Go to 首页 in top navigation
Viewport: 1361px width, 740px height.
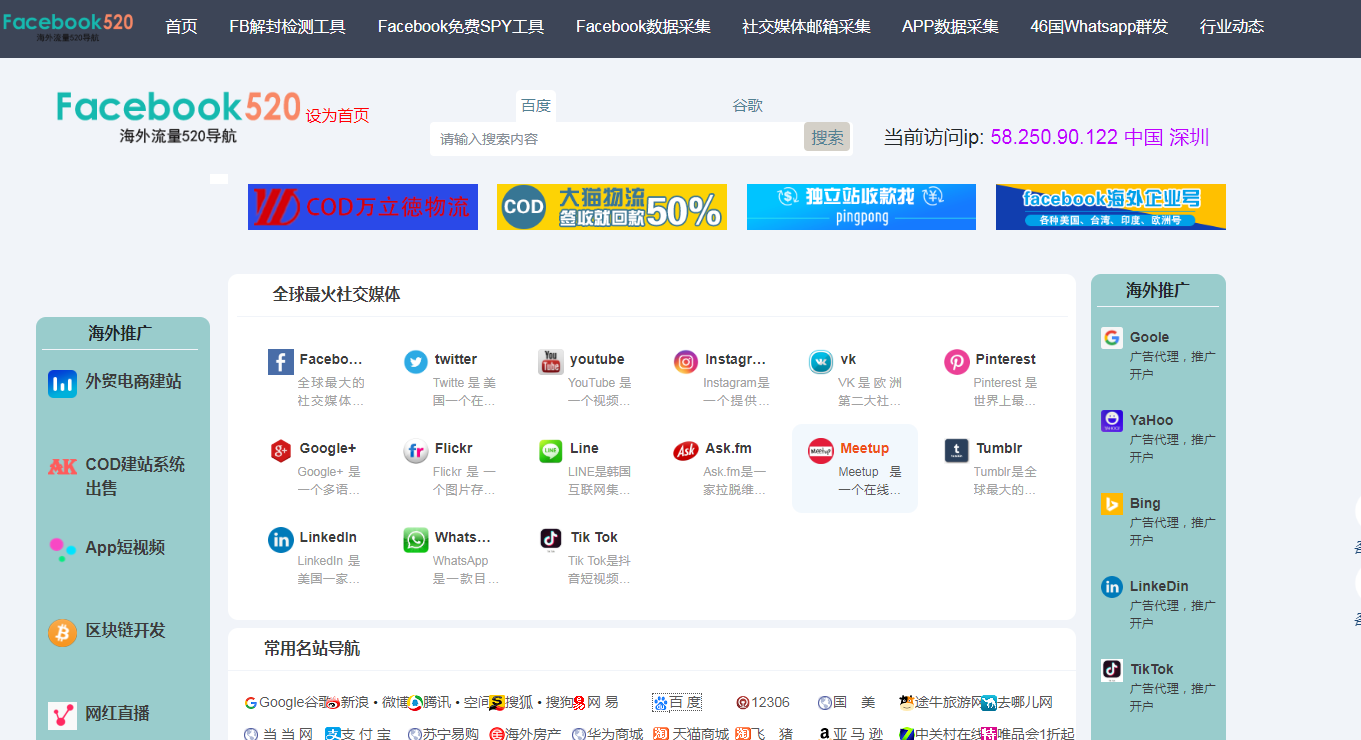click(x=181, y=27)
